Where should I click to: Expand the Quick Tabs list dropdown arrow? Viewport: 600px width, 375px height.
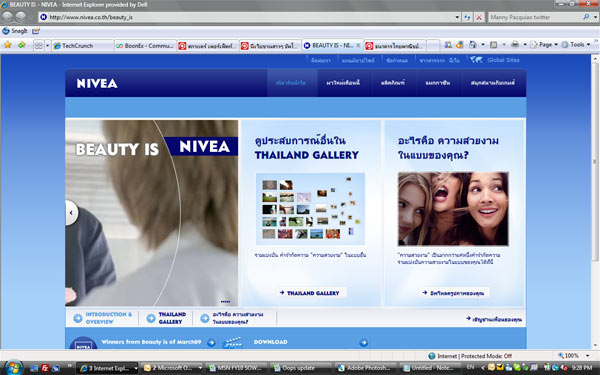47,46
